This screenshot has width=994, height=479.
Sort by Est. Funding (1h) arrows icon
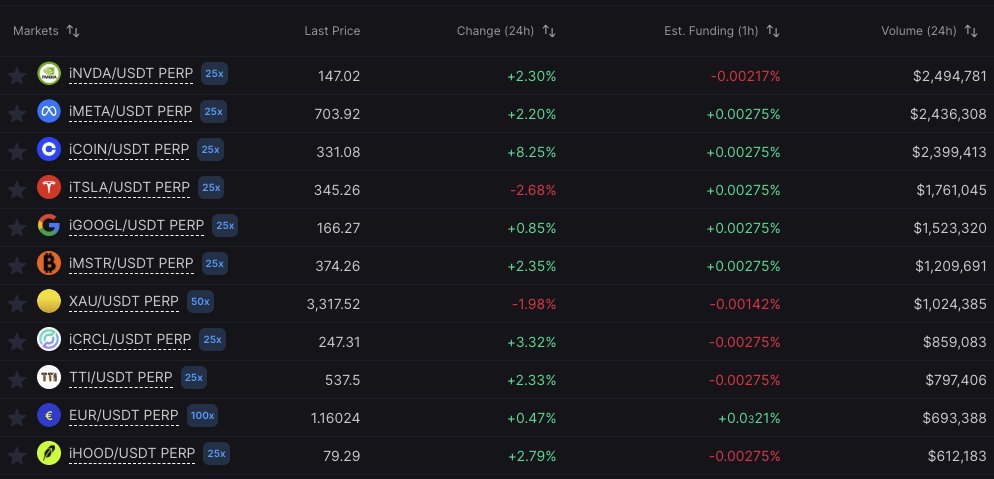tap(773, 31)
